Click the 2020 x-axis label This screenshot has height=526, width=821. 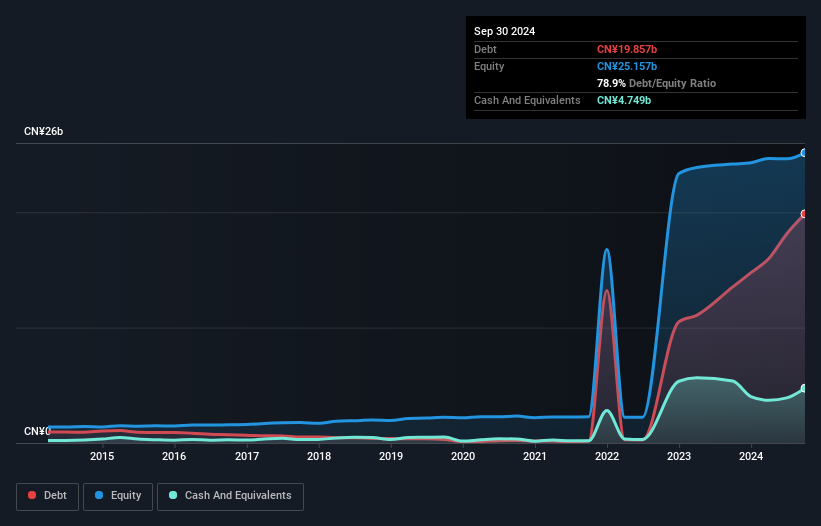[x=463, y=456]
